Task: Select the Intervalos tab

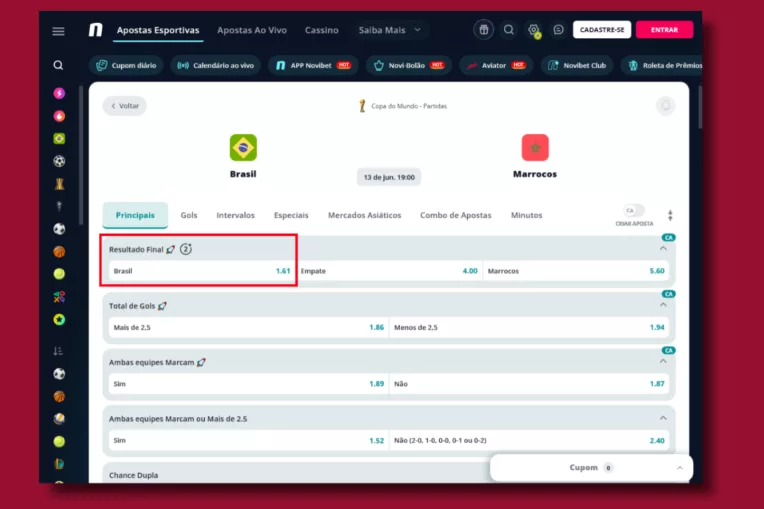Action: [235, 215]
